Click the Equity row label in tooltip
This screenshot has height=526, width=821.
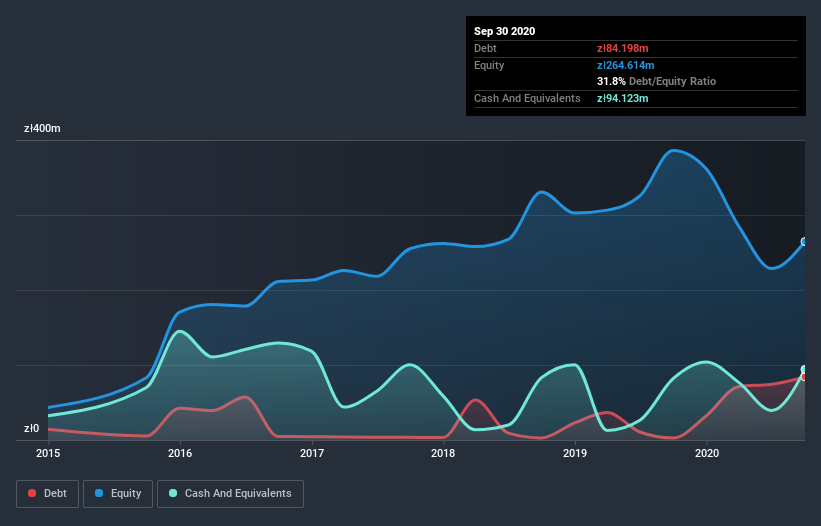click(489, 65)
